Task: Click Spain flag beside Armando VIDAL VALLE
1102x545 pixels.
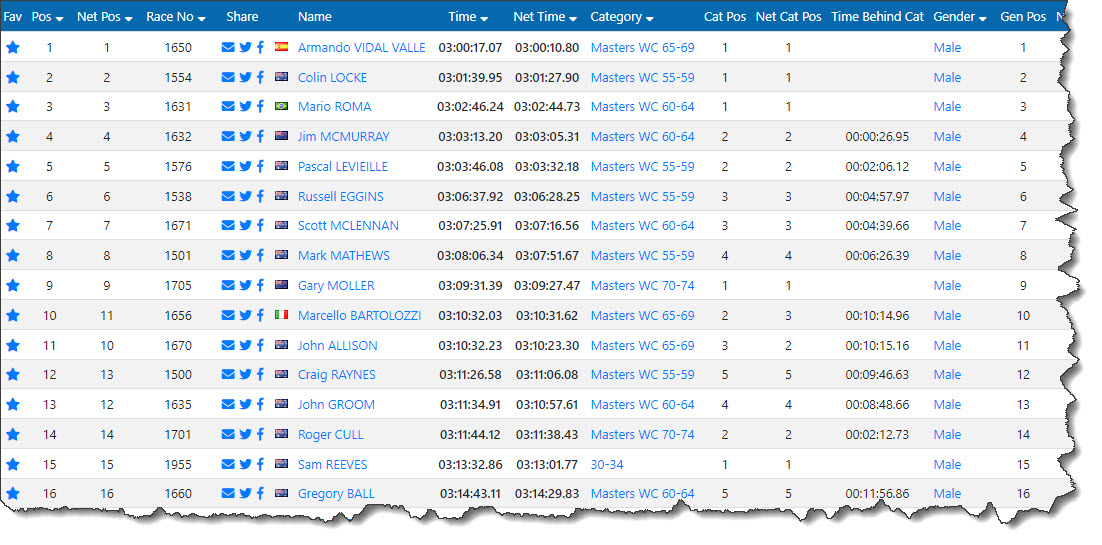Action: pos(282,48)
